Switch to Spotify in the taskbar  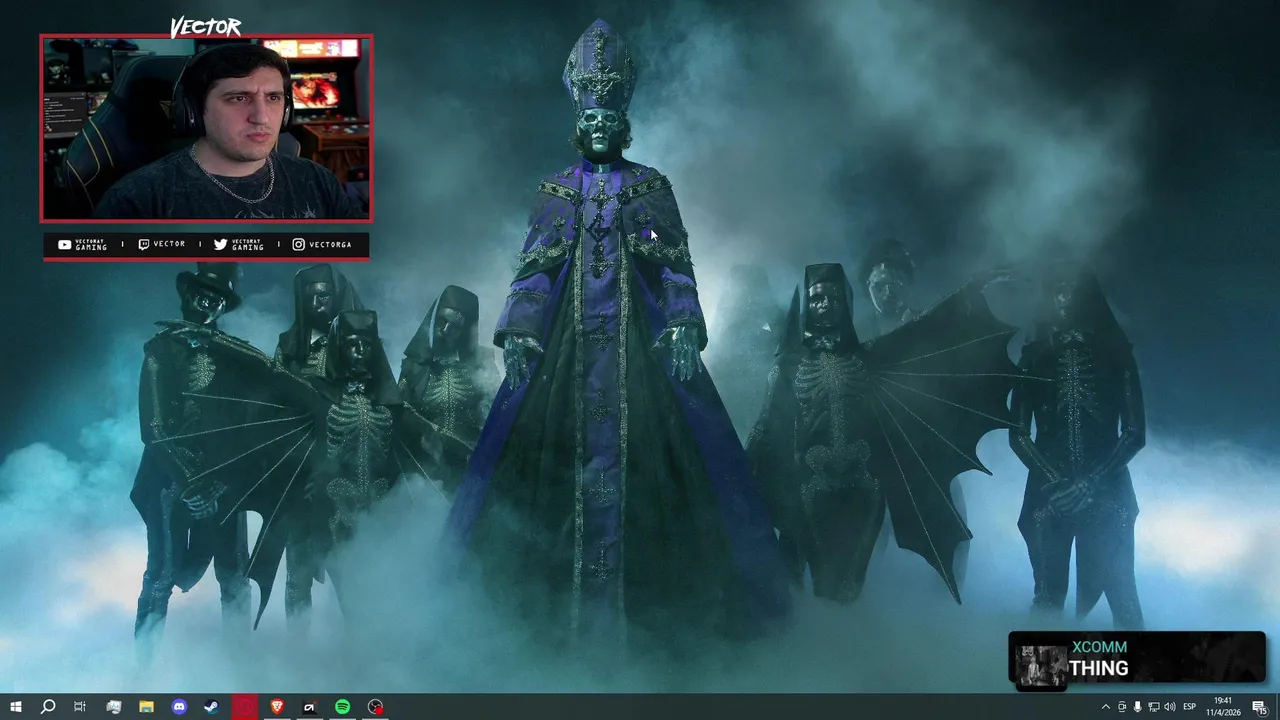pos(342,707)
